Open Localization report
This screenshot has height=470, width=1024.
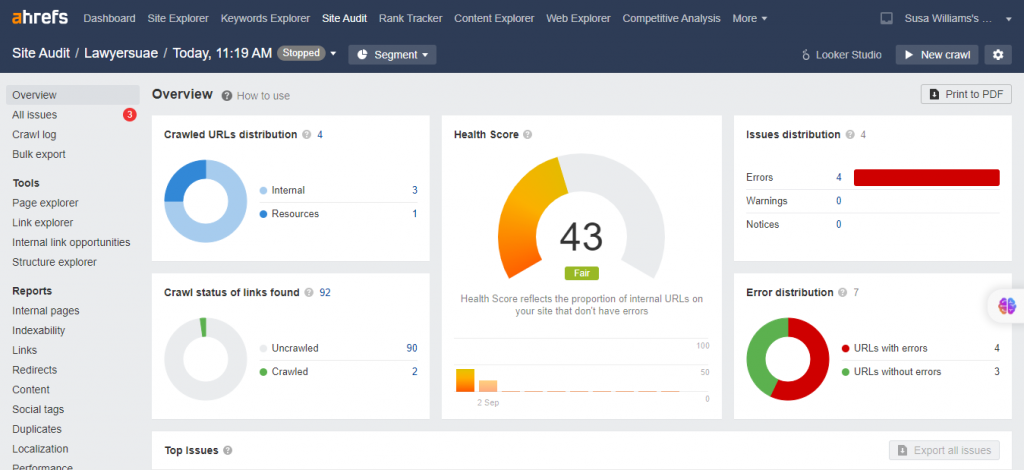pos(40,448)
